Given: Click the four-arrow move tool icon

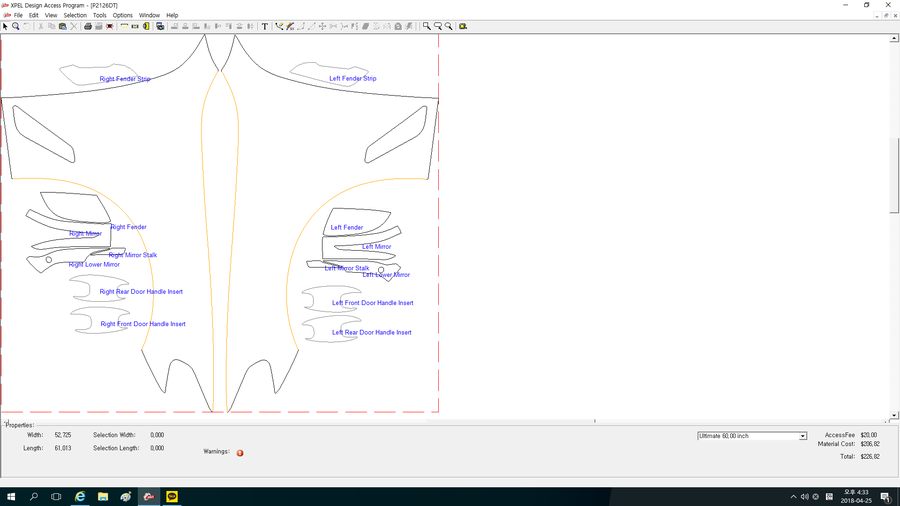Looking at the screenshot, I should [322, 26].
